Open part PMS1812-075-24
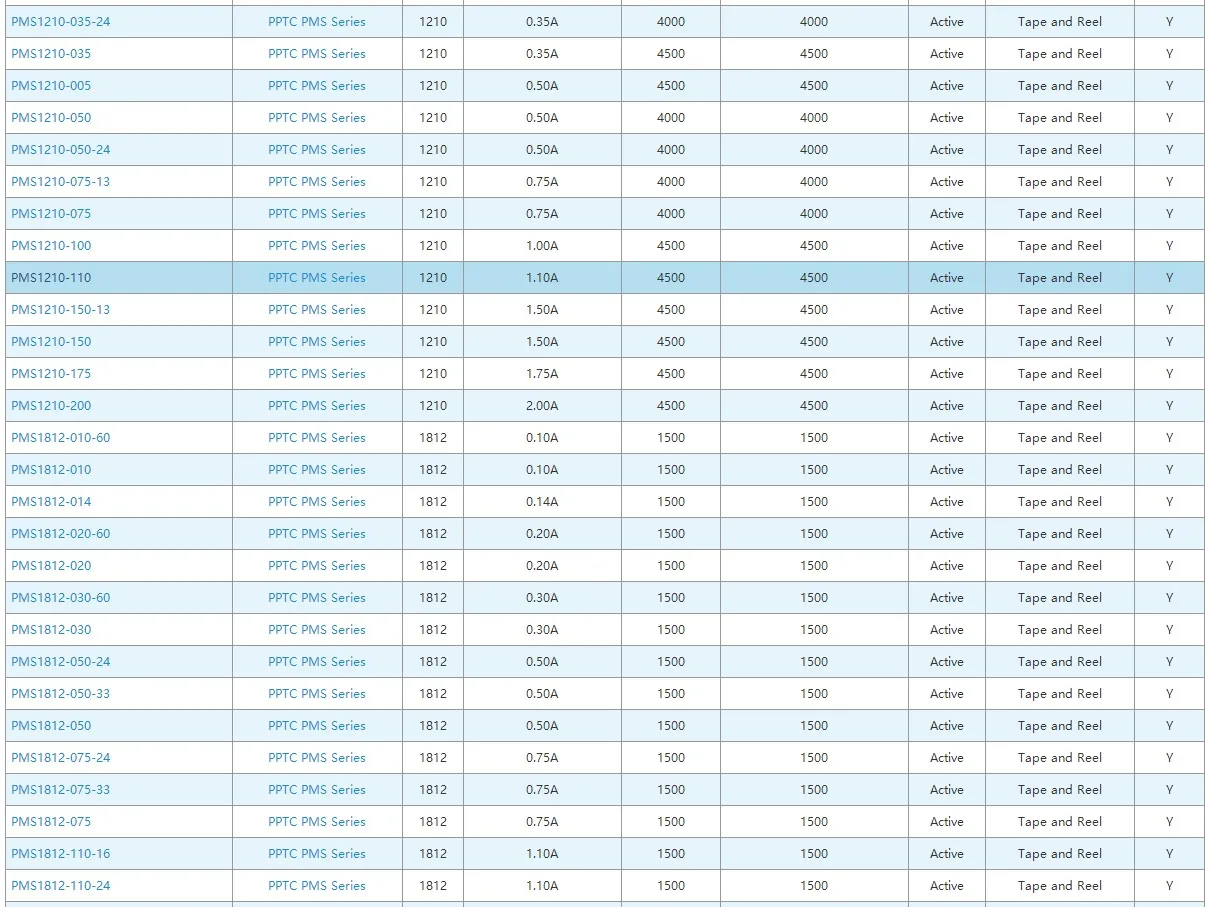Screen dimensions: 1207x907 (61, 758)
